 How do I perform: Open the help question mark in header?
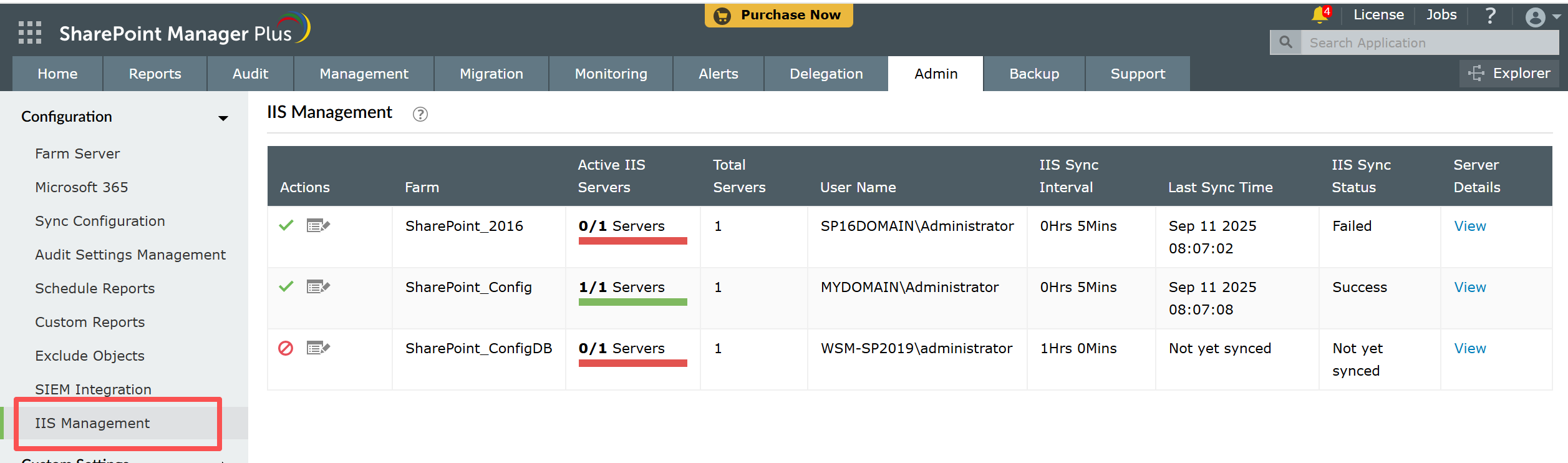click(x=1490, y=16)
